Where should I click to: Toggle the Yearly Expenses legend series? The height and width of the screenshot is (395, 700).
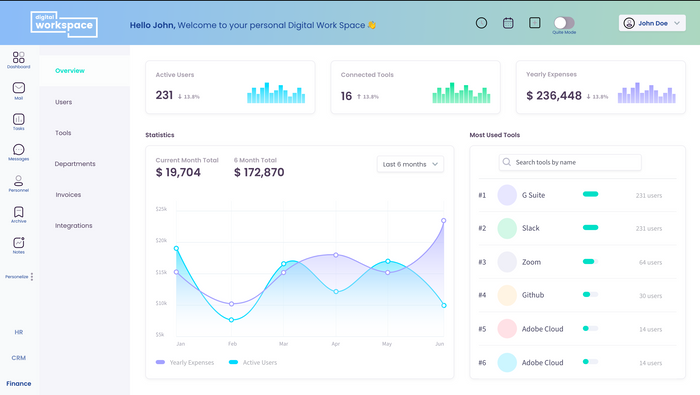(185, 362)
